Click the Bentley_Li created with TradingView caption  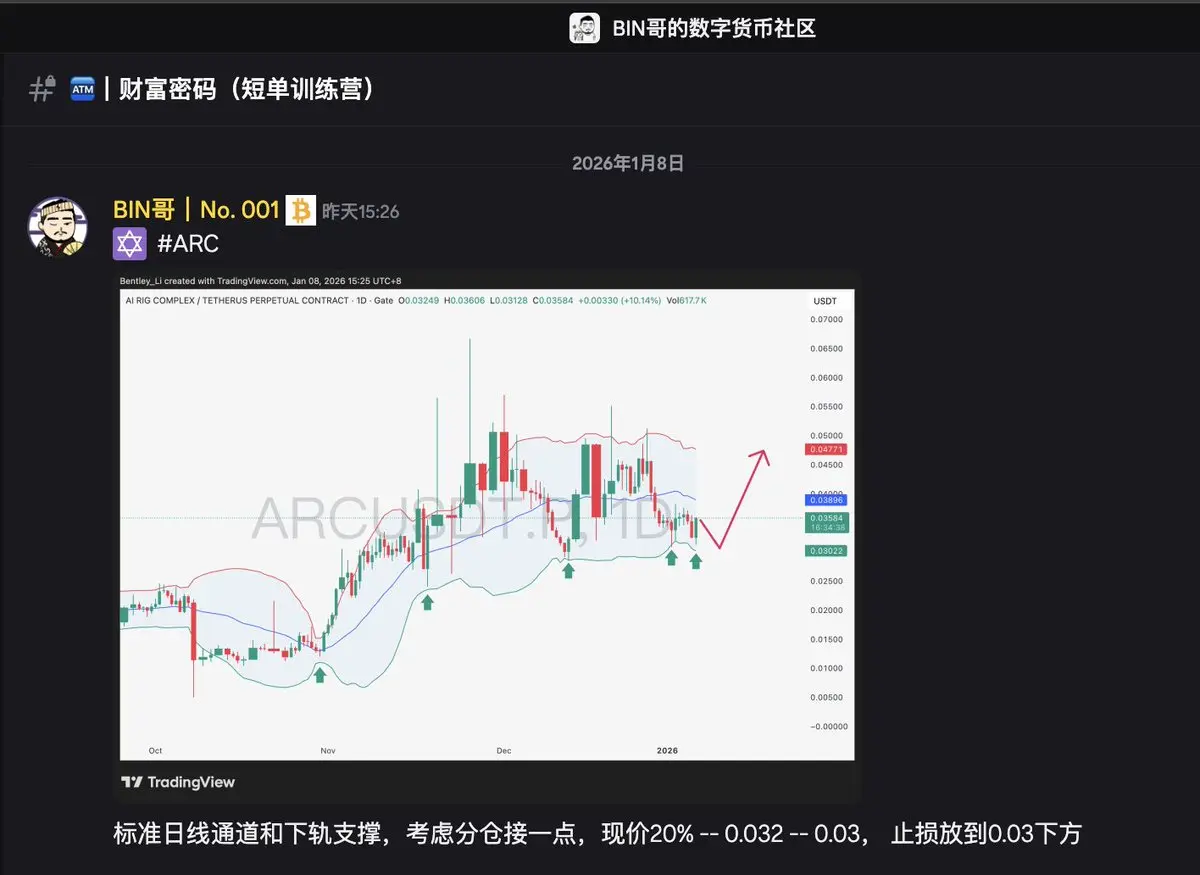[x=260, y=281]
